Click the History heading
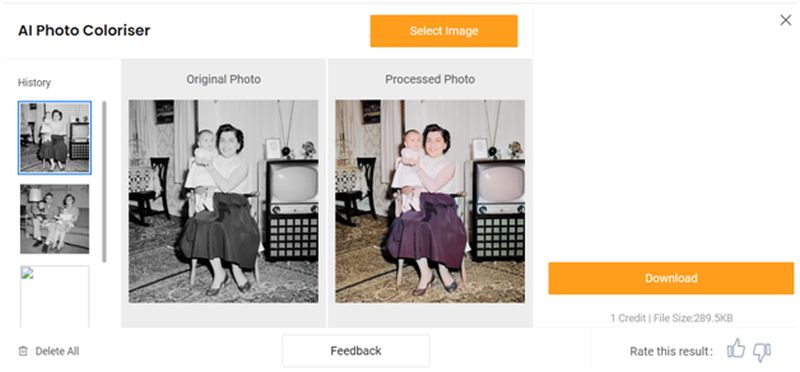Screen dimensions: 800x372 34,83
